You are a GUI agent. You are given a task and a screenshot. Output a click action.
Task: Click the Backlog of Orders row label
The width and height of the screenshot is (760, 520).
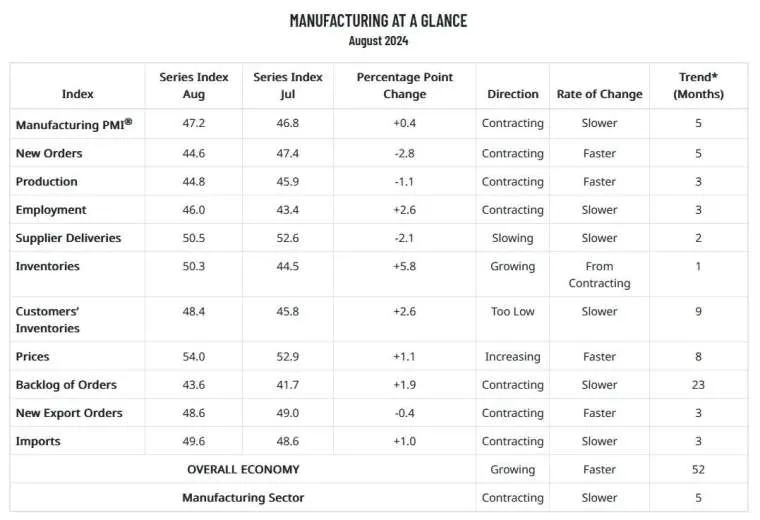66,385
